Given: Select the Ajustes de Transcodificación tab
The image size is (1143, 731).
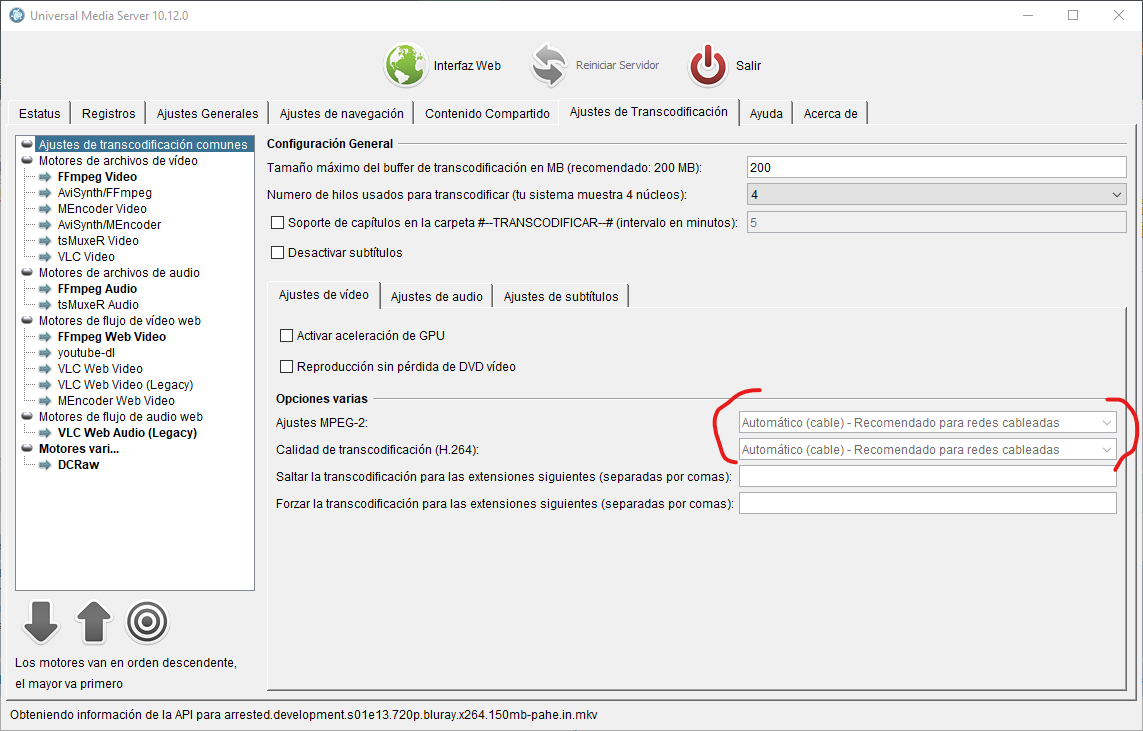Looking at the screenshot, I should coord(649,112).
